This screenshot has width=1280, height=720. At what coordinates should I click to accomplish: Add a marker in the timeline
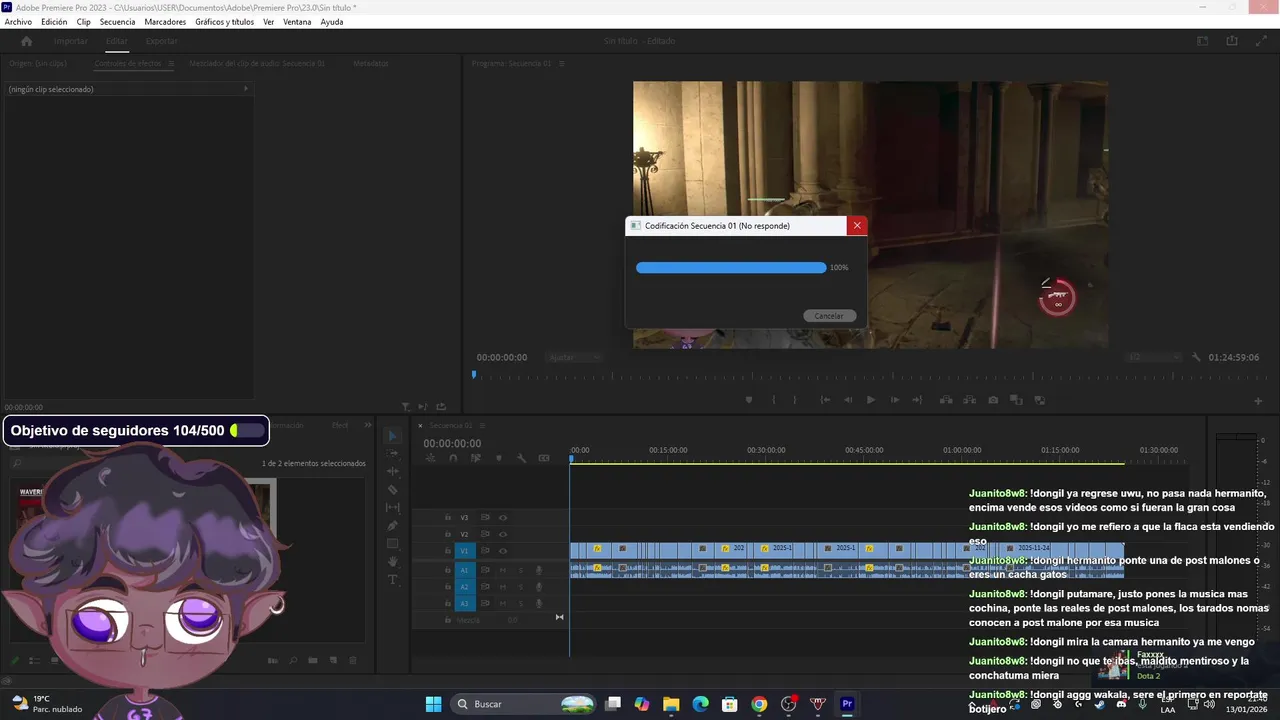[498, 458]
